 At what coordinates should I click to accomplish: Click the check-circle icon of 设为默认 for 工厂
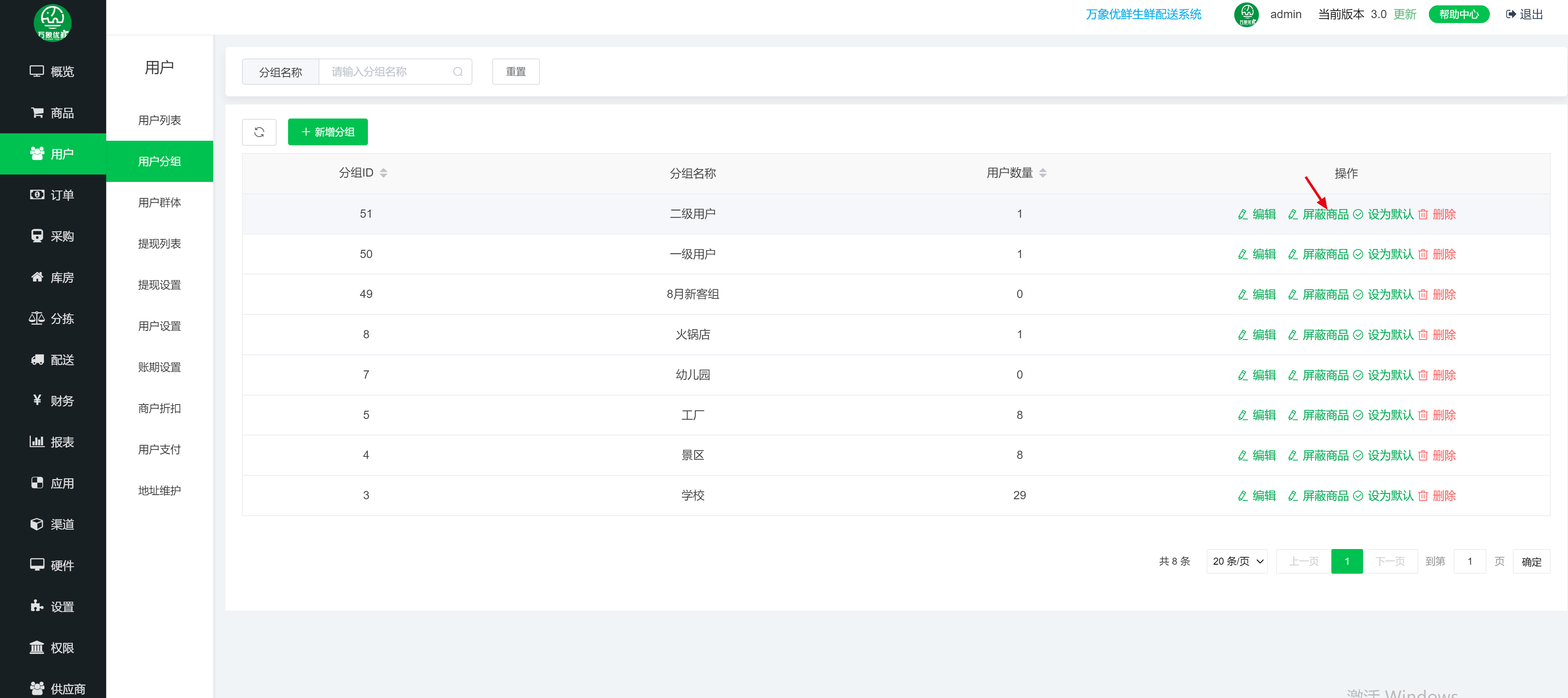point(1357,415)
